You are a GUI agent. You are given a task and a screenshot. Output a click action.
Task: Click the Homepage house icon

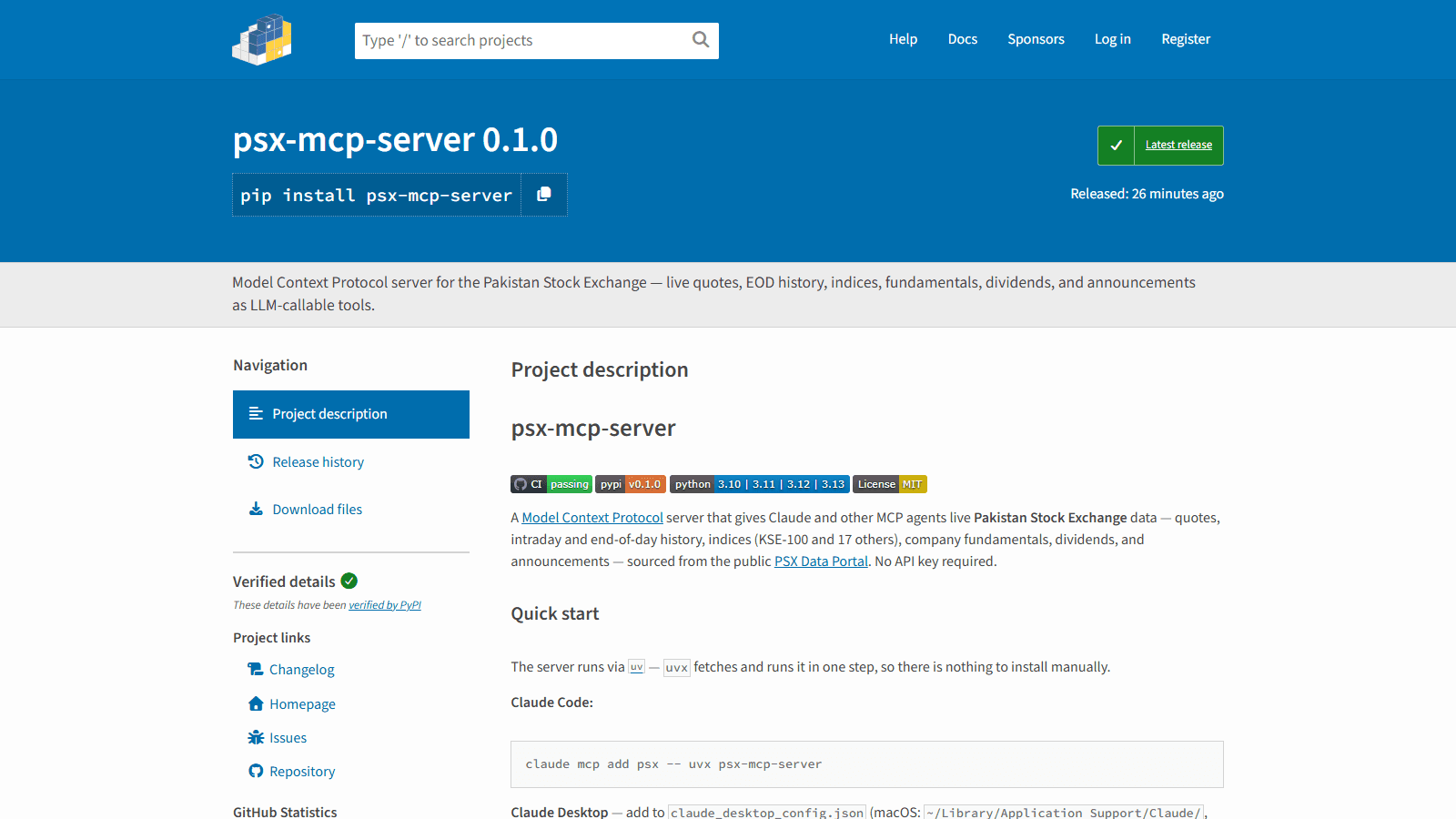pyautogui.click(x=256, y=703)
